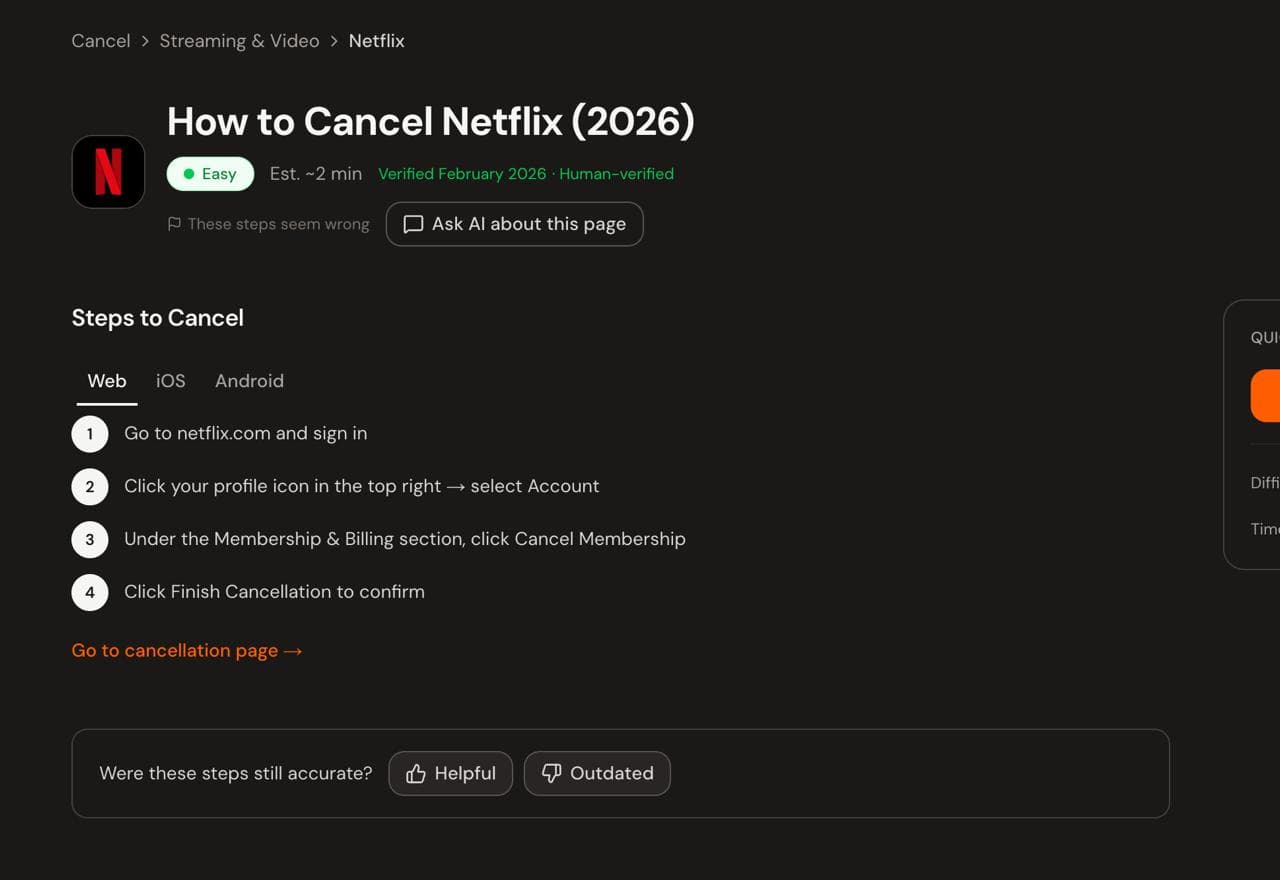Go to the Cancel breadcrumb link
Image resolution: width=1280 pixels, height=880 pixels.
coord(101,41)
